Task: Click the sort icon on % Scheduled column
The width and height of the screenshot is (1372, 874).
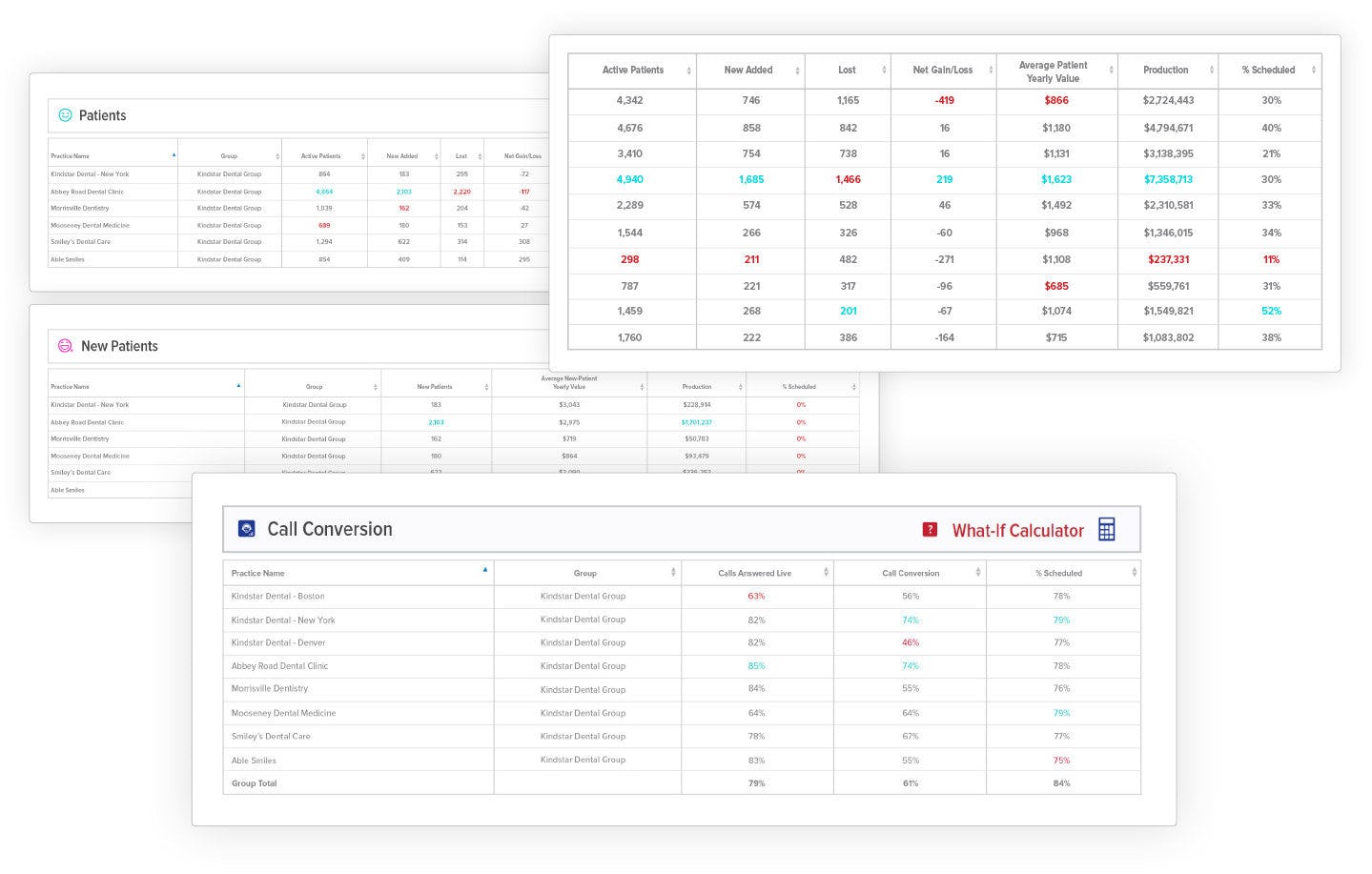Action: tap(1314, 70)
